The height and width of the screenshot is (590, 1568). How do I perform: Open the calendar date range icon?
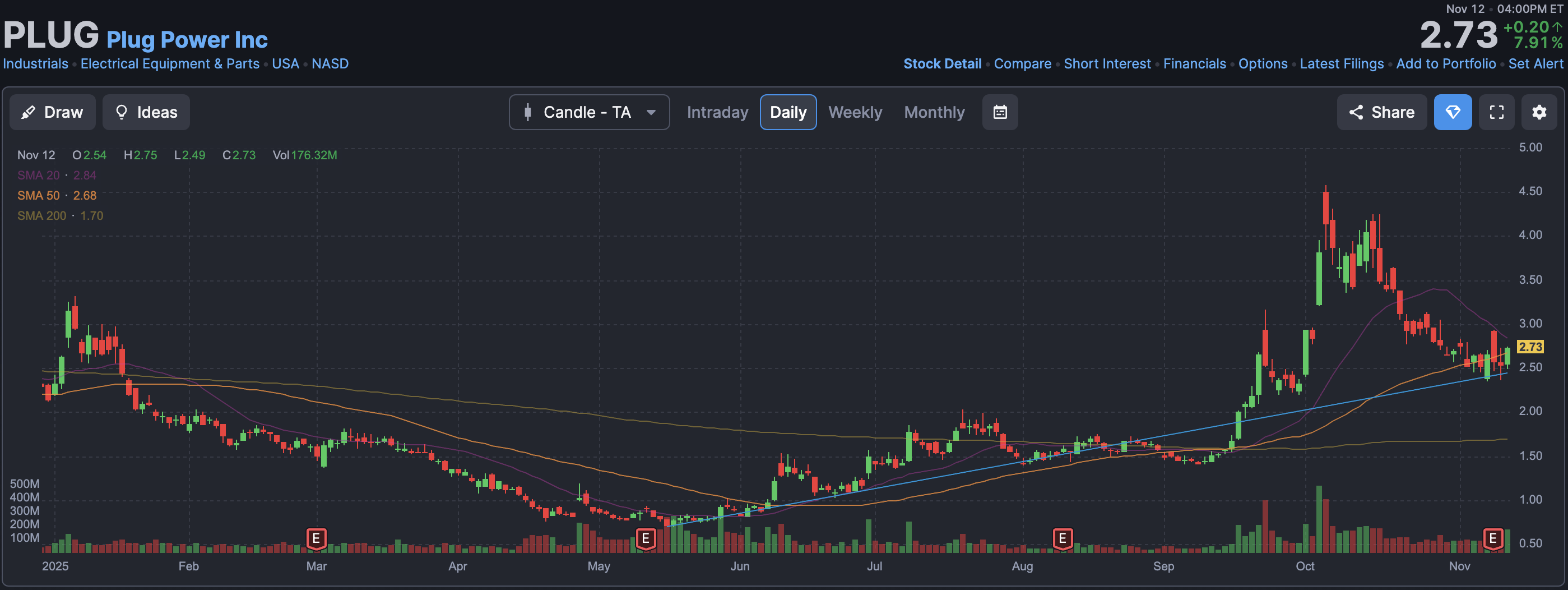pyautogui.click(x=1000, y=112)
